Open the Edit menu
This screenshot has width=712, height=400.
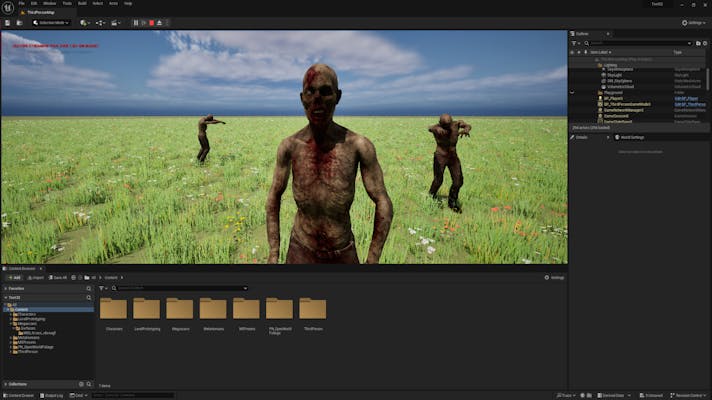[34, 3]
